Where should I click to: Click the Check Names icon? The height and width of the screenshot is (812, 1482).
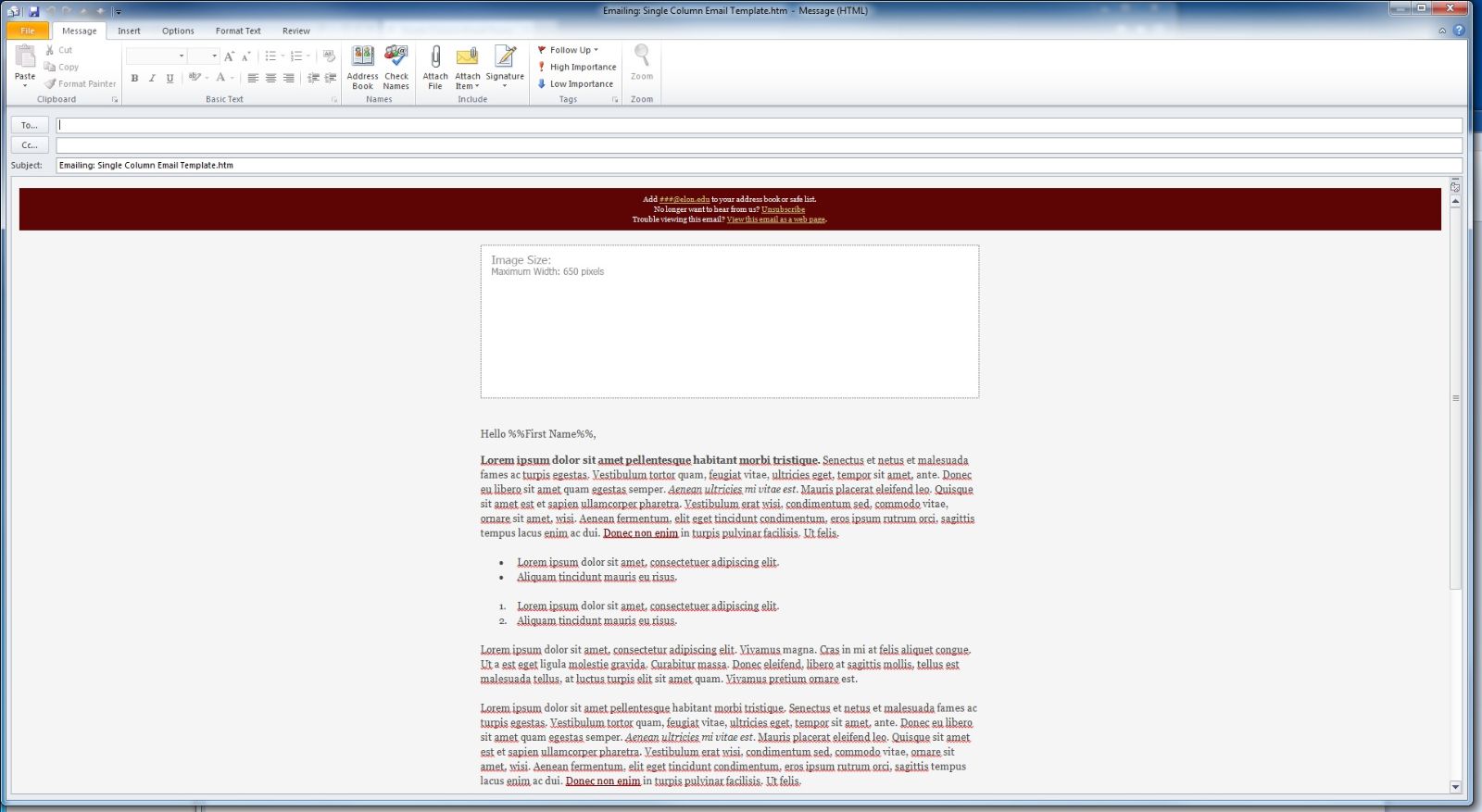click(396, 58)
